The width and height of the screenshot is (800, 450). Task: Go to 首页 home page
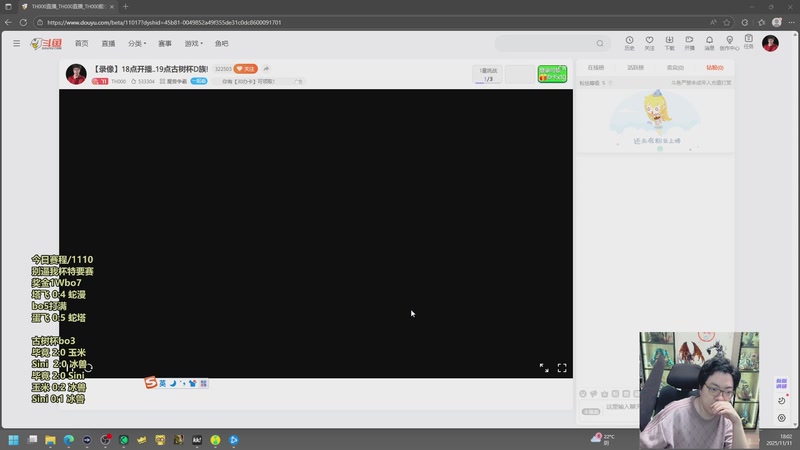[82, 44]
